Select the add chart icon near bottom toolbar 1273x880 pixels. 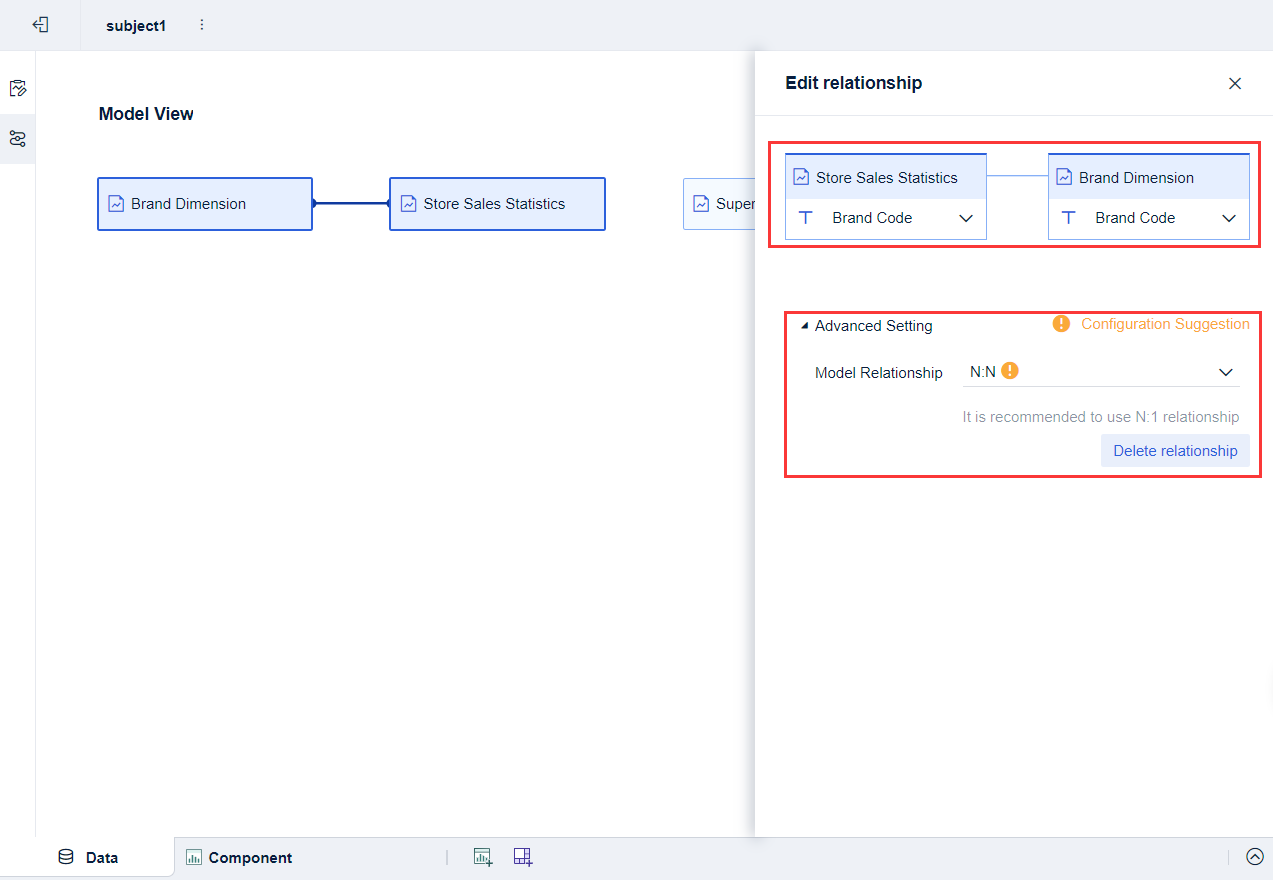[x=483, y=857]
